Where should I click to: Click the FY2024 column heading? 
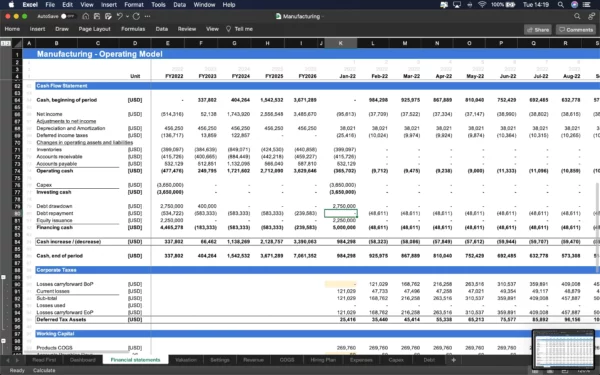(240, 76)
